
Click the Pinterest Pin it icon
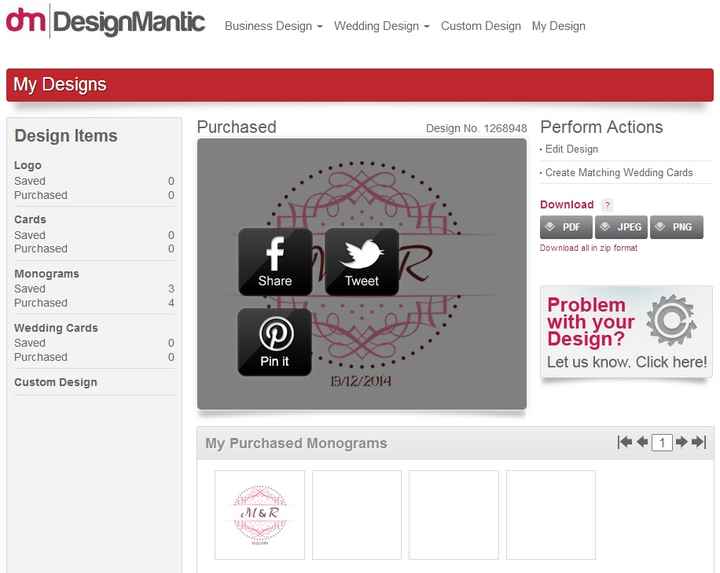275,342
